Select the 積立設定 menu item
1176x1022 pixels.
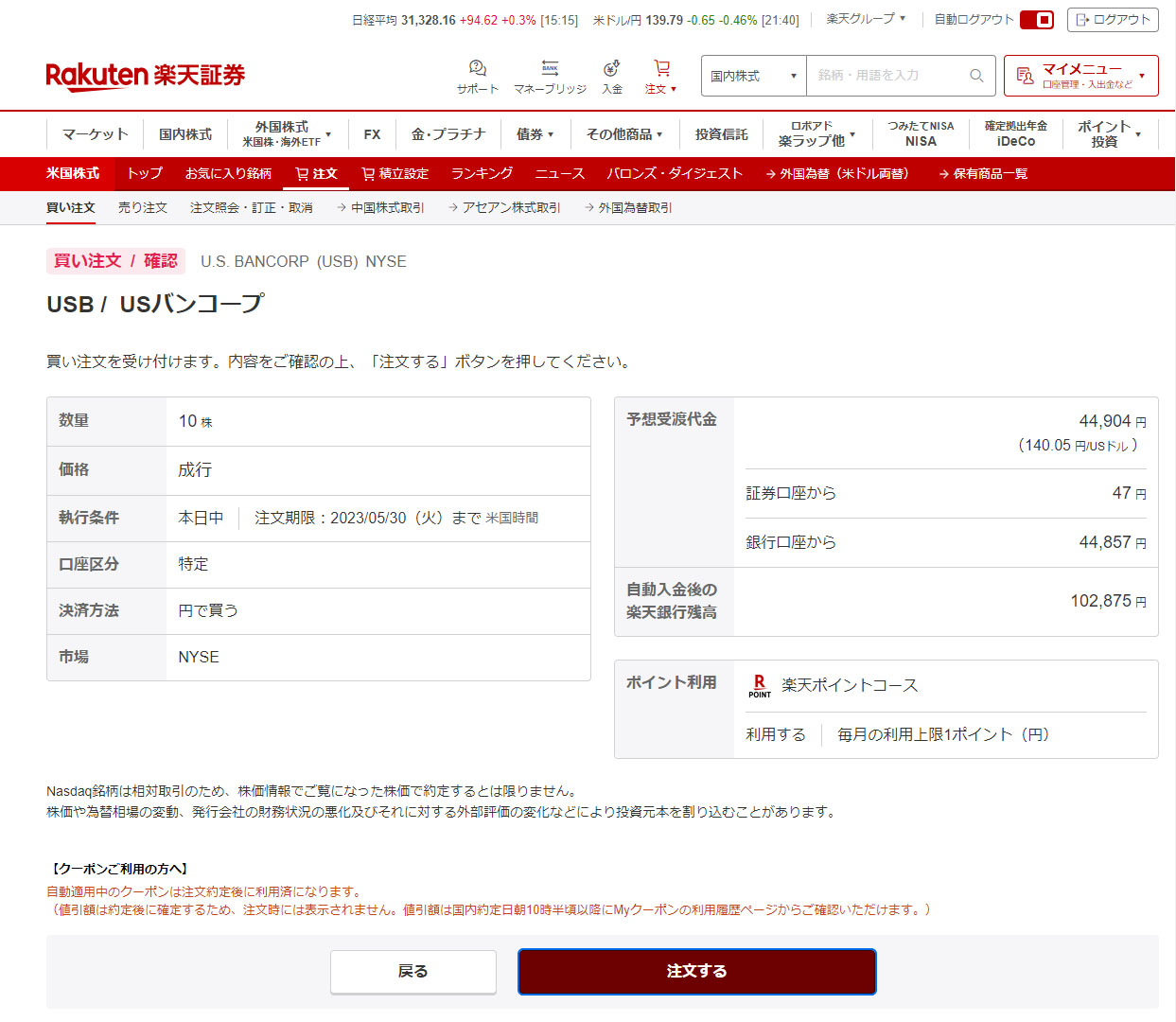coord(395,174)
